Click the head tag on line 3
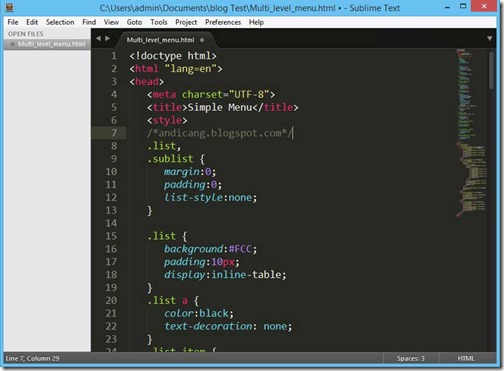The height and width of the screenshot is (371, 504). click(147, 82)
